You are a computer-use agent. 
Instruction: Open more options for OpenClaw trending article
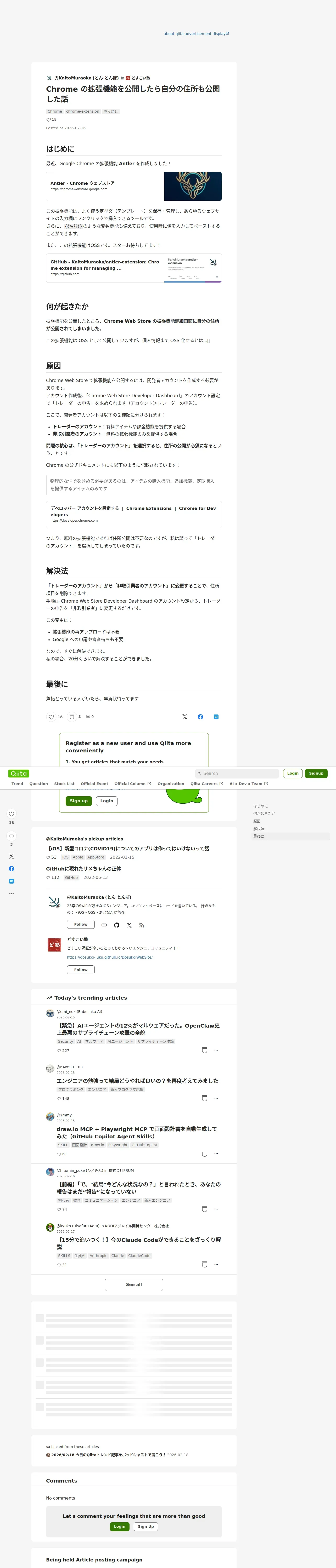point(216,1050)
